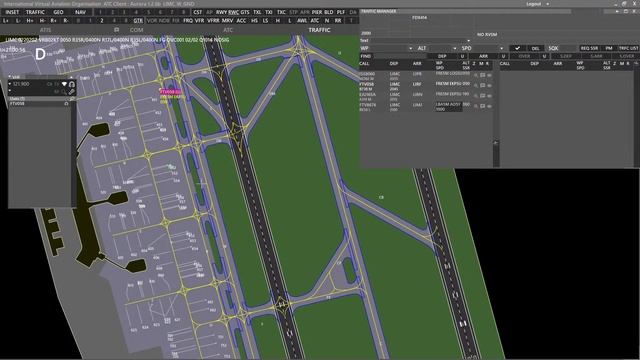
Task: Select the FTV8676 row in traffic list
Action: pyautogui.click(x=426, y=107)
